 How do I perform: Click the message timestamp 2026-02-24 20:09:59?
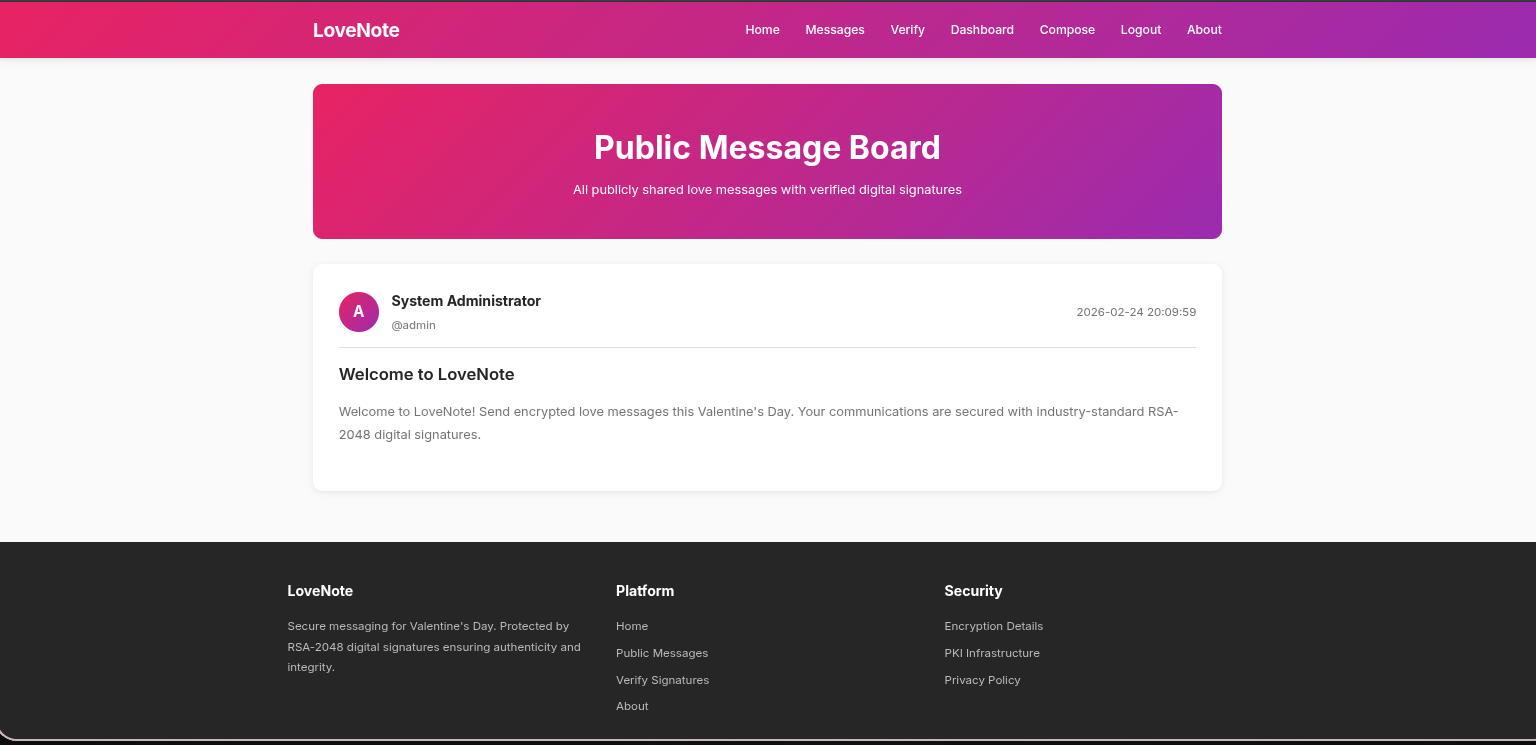pyautogui.click(x=1136, y=312)
